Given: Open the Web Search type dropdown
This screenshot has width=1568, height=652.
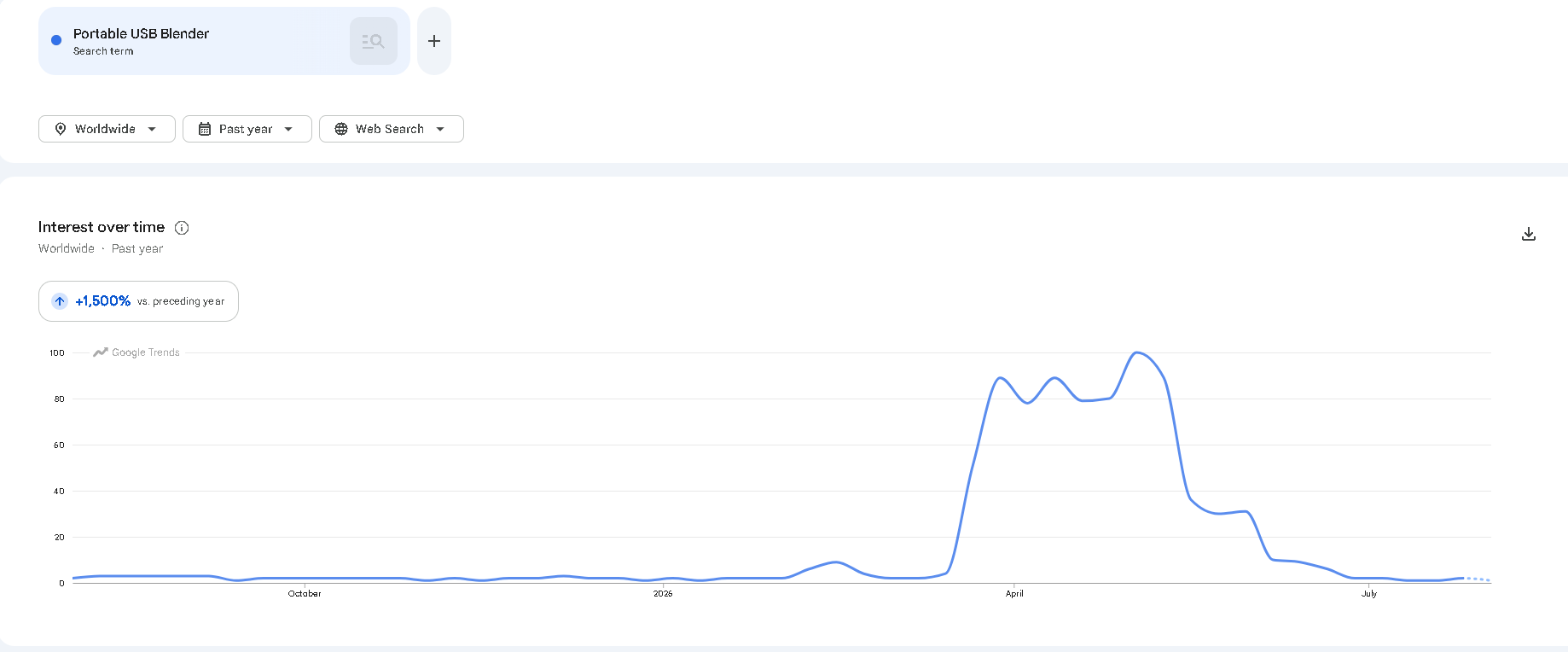Looking at the screenshot, I should tap(392, 129).
